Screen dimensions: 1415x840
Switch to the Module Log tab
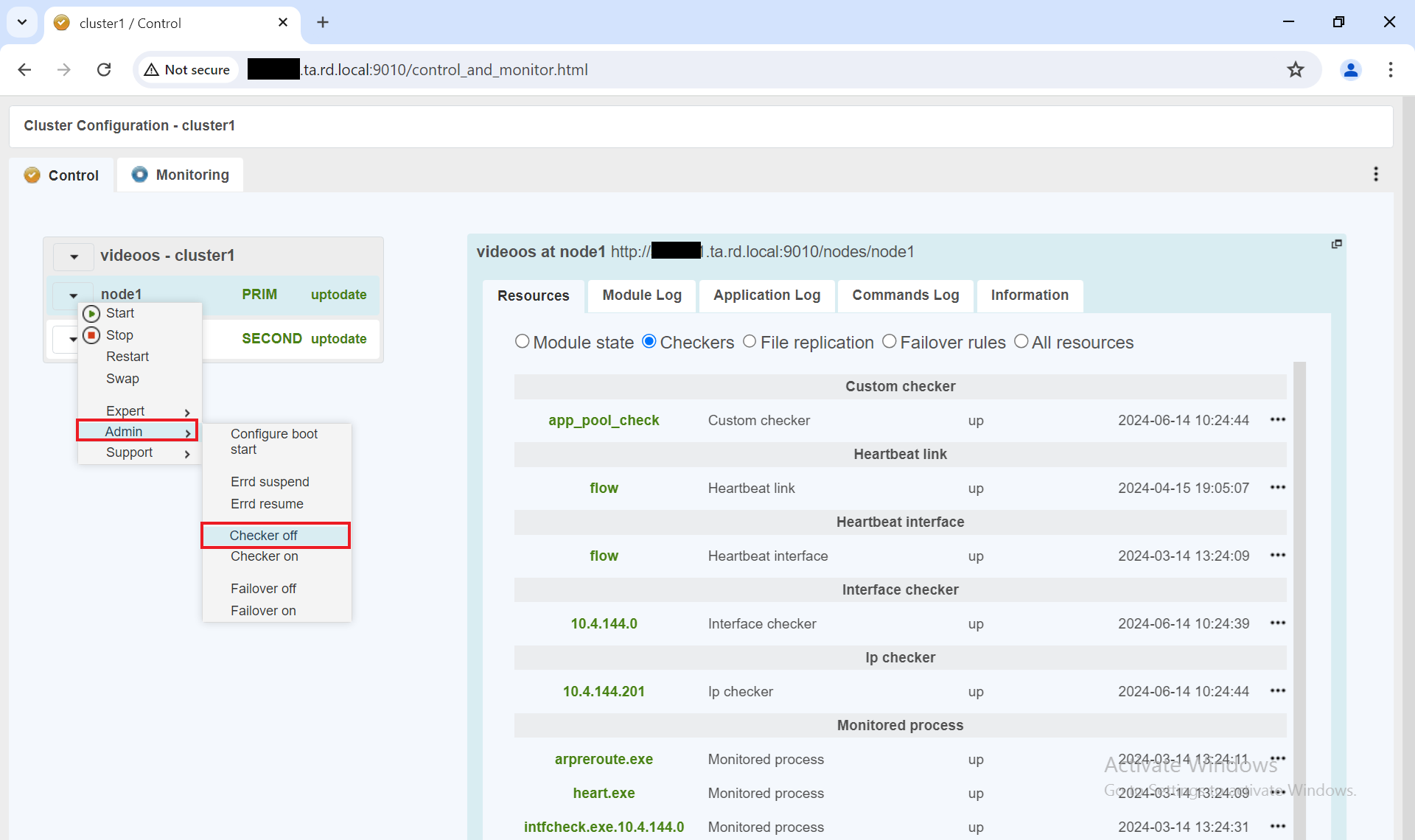point(641,295)
